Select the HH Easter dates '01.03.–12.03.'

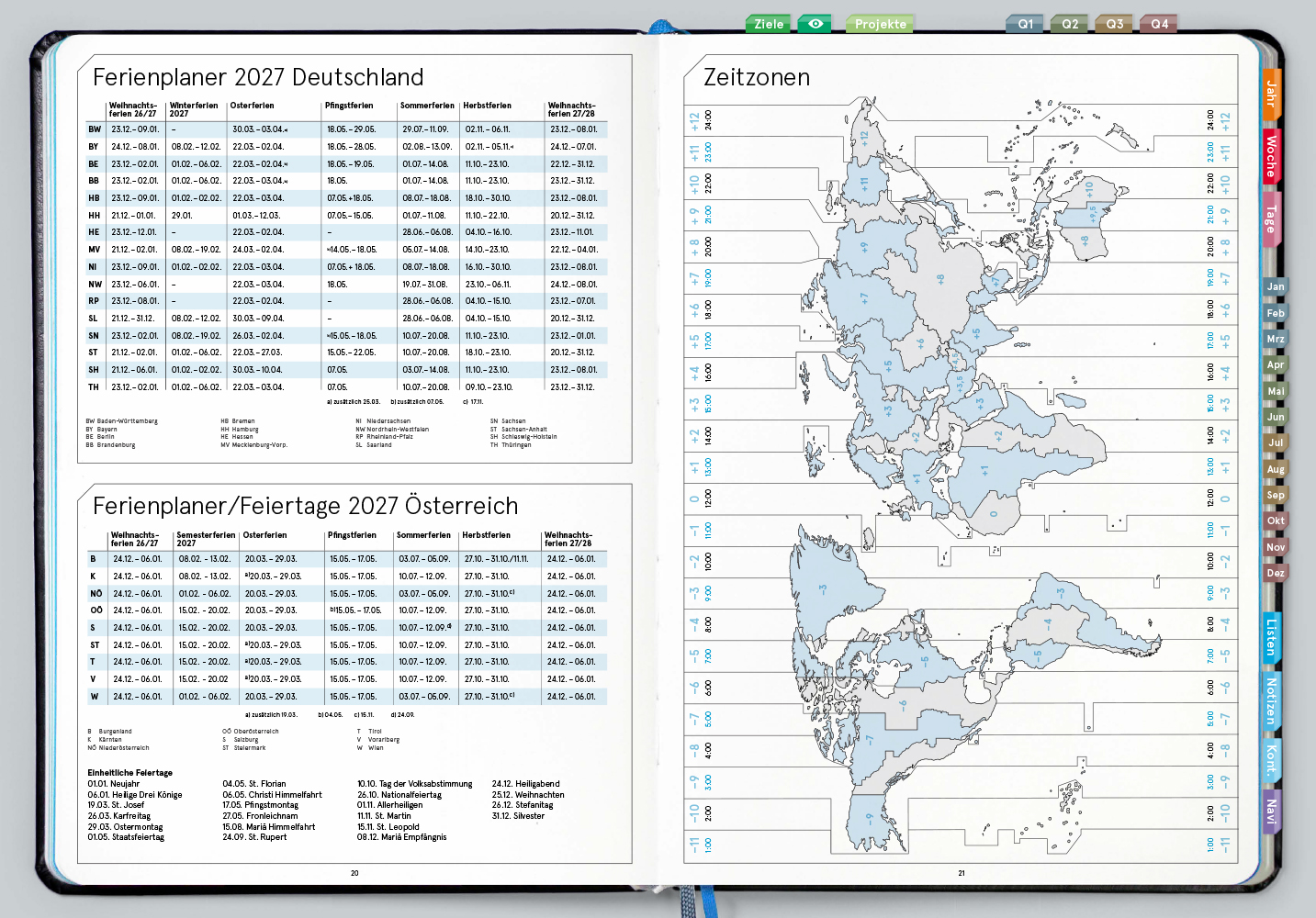tap(256, 216)
